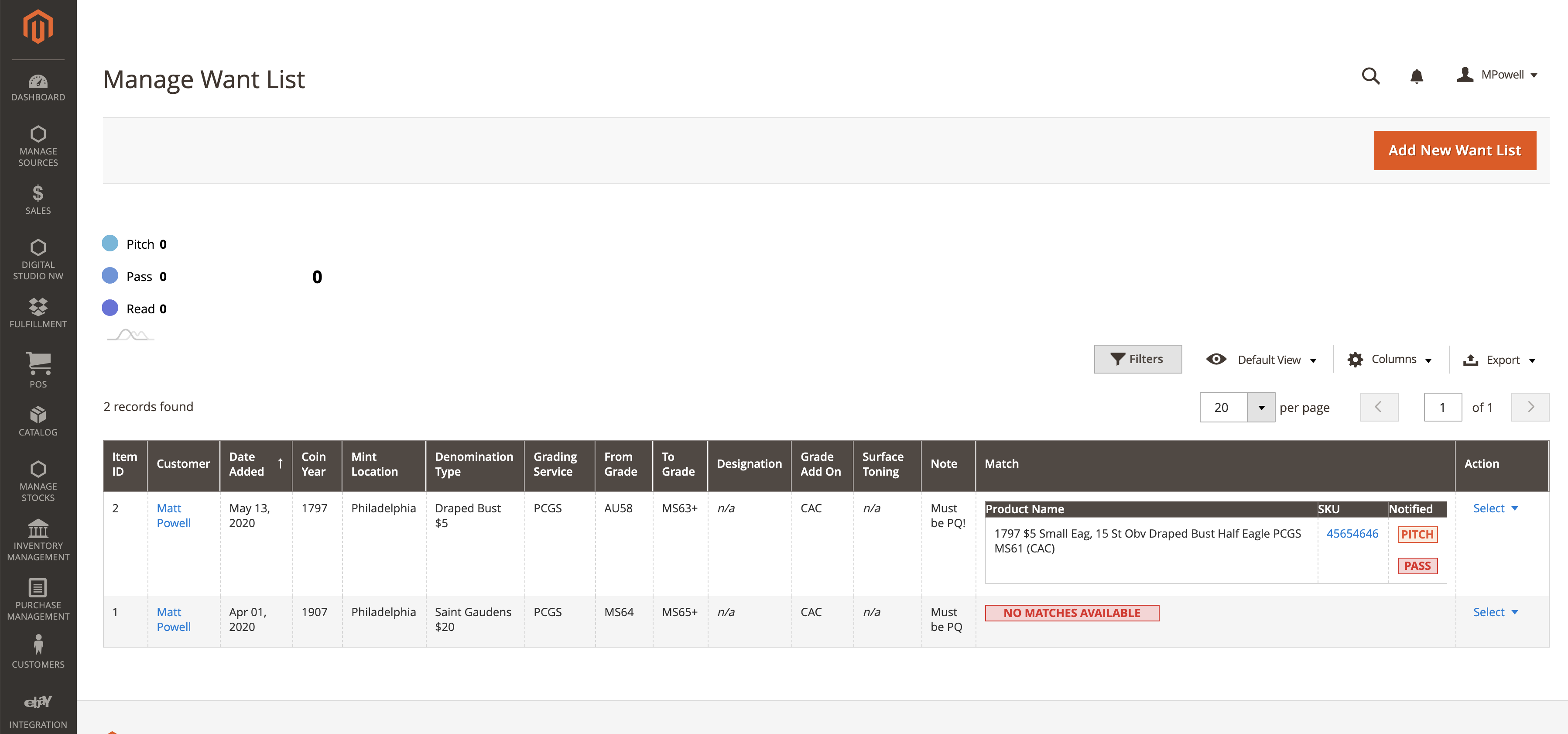
Task: Click the search magnifier icon
Action: 1370,76
